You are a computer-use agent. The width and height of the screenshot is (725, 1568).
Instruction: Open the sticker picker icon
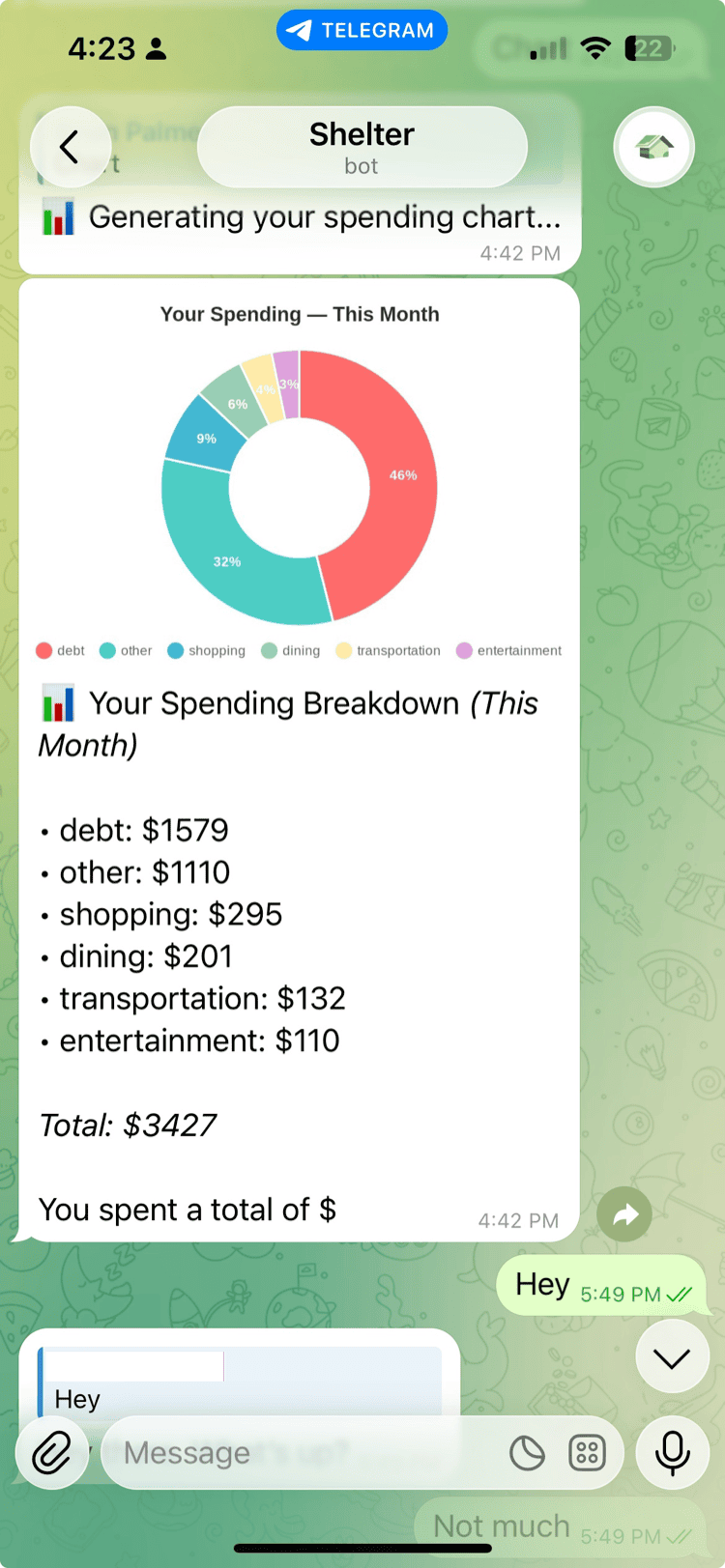[527, 1452]
